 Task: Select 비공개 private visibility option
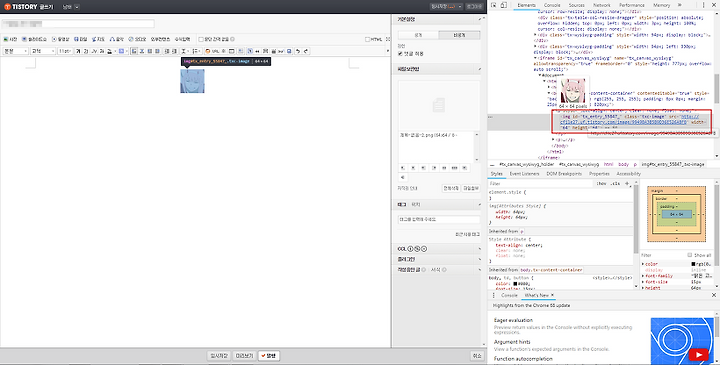[x=459, y=35]
